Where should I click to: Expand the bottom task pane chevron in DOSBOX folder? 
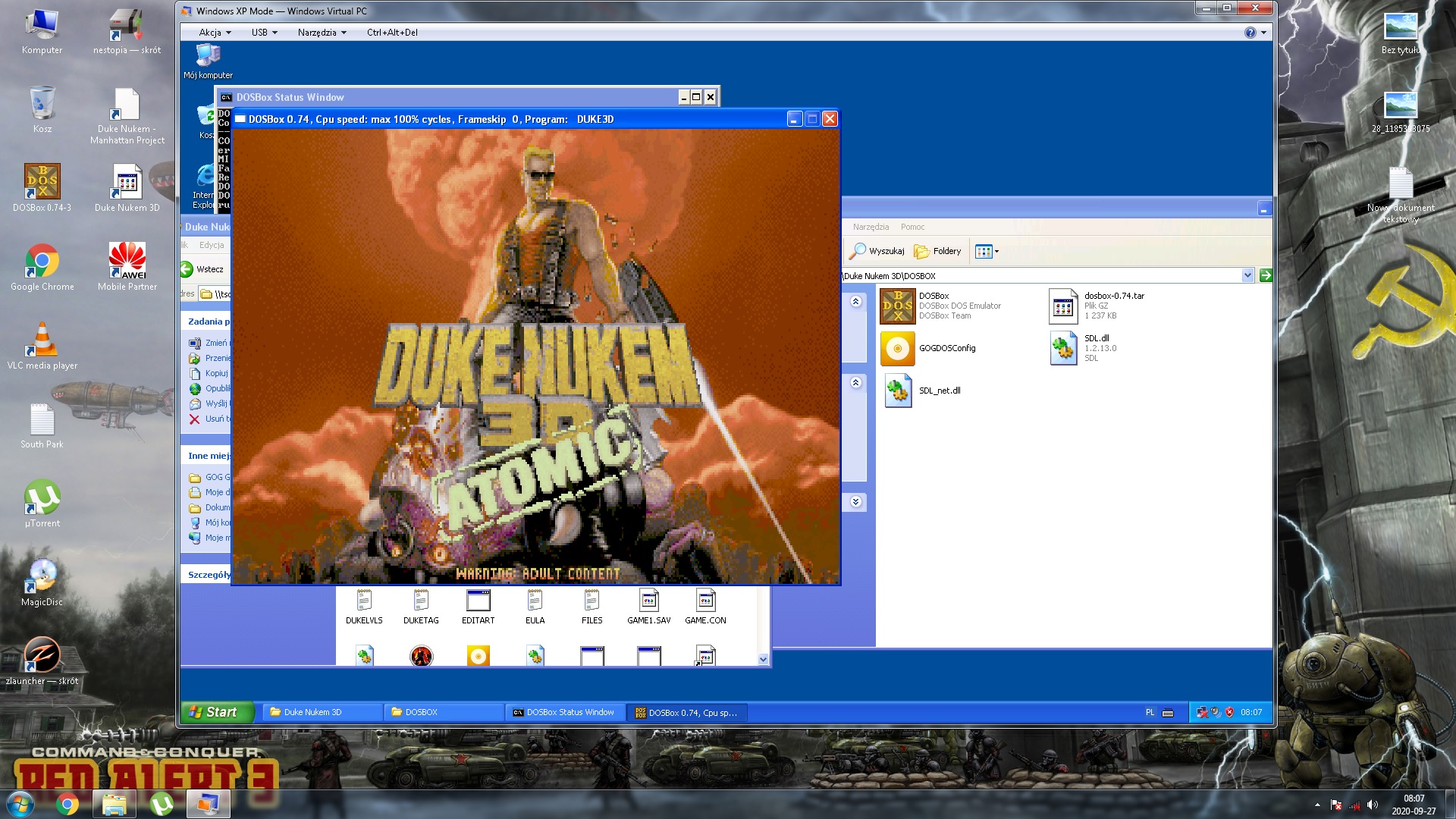click(x=855, y=502)
